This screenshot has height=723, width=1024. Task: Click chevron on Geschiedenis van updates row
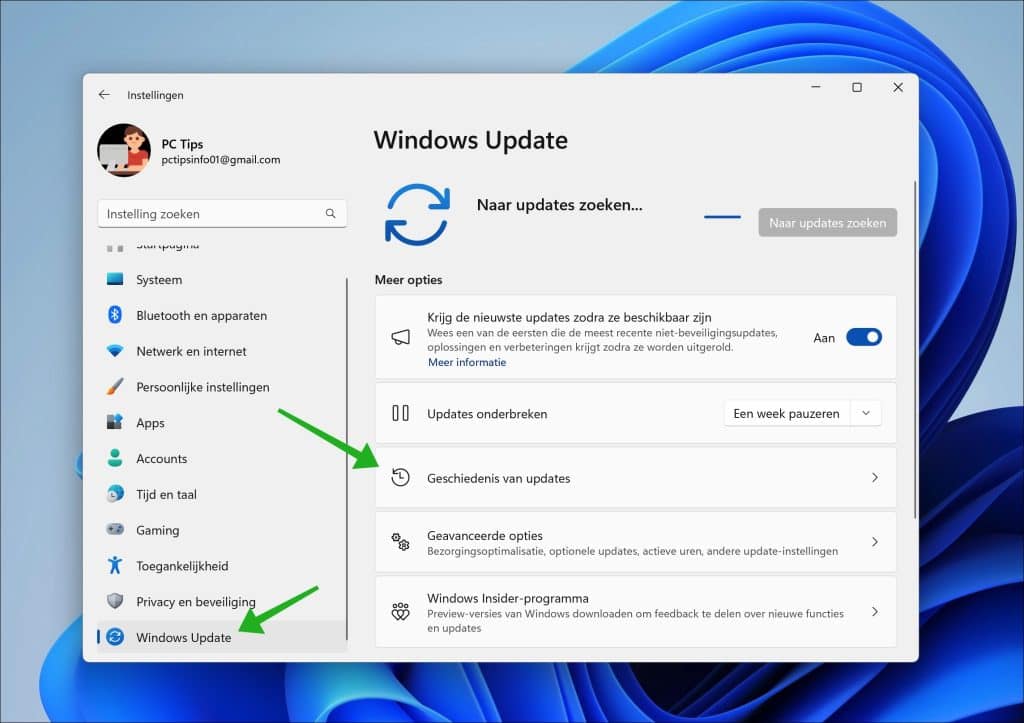point(874,477)
